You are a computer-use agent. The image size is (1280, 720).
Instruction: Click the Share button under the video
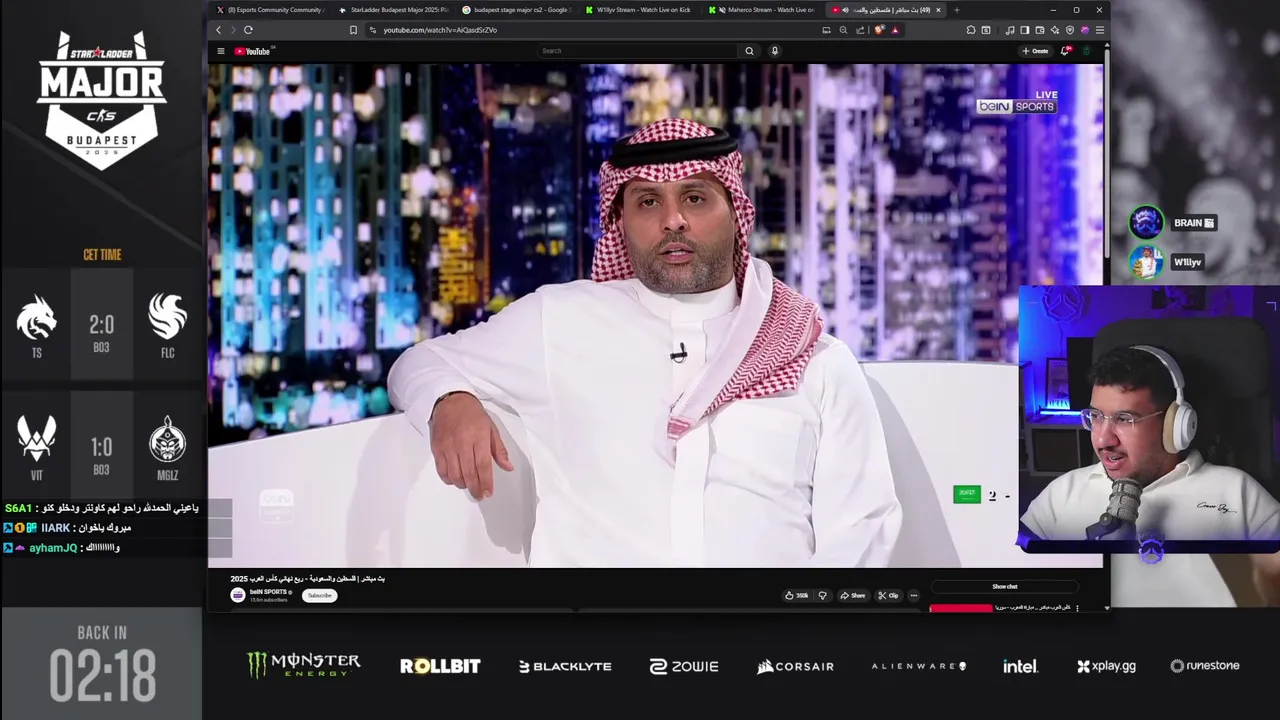click(x=853, y=595)
